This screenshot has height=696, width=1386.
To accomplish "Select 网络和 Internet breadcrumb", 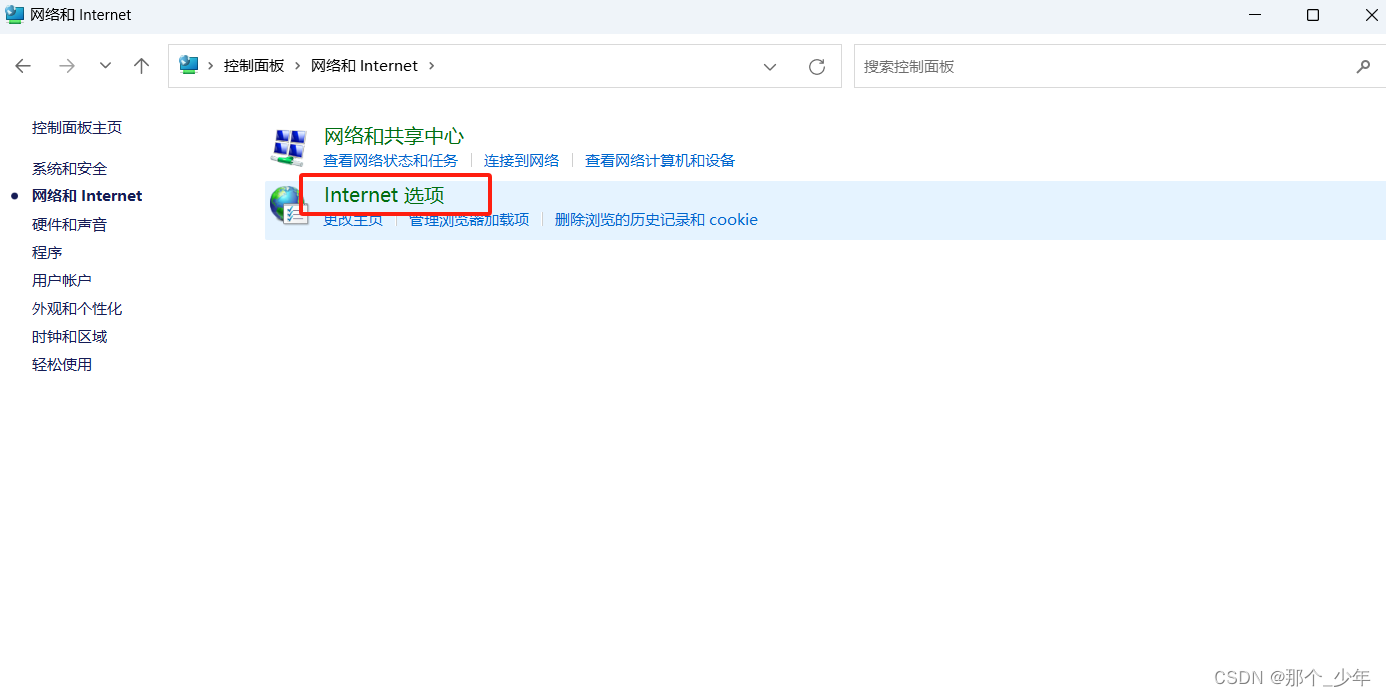I will pyautogui.click(x=364, y=66).
